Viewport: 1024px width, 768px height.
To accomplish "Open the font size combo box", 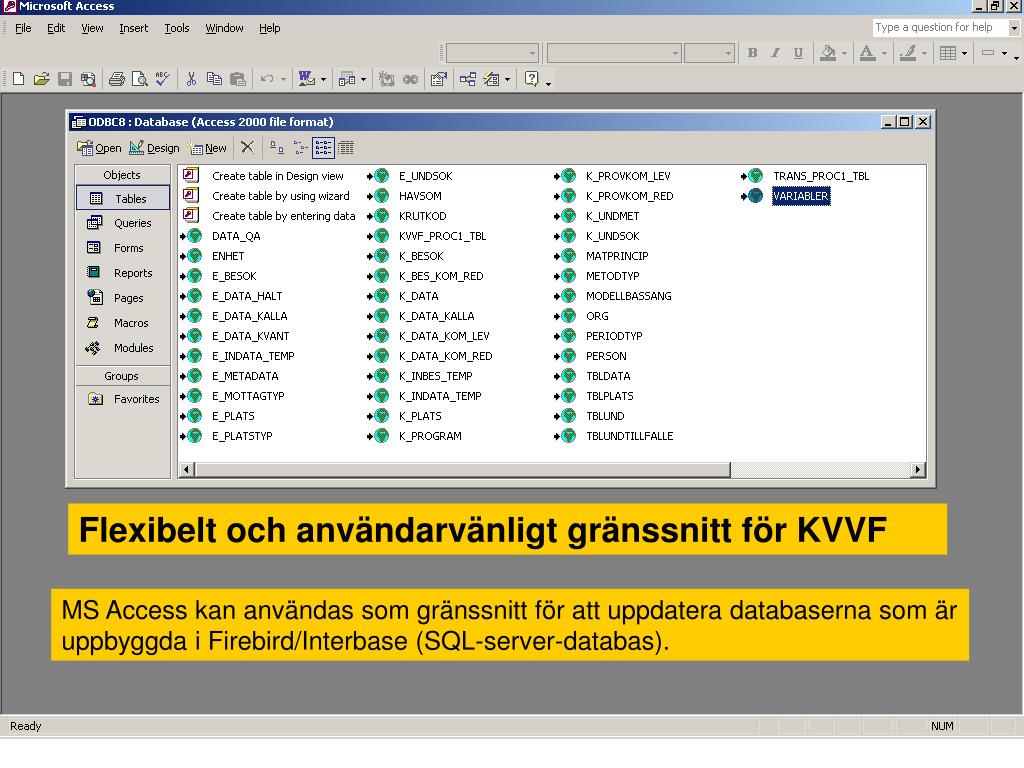I will (709, 53).
